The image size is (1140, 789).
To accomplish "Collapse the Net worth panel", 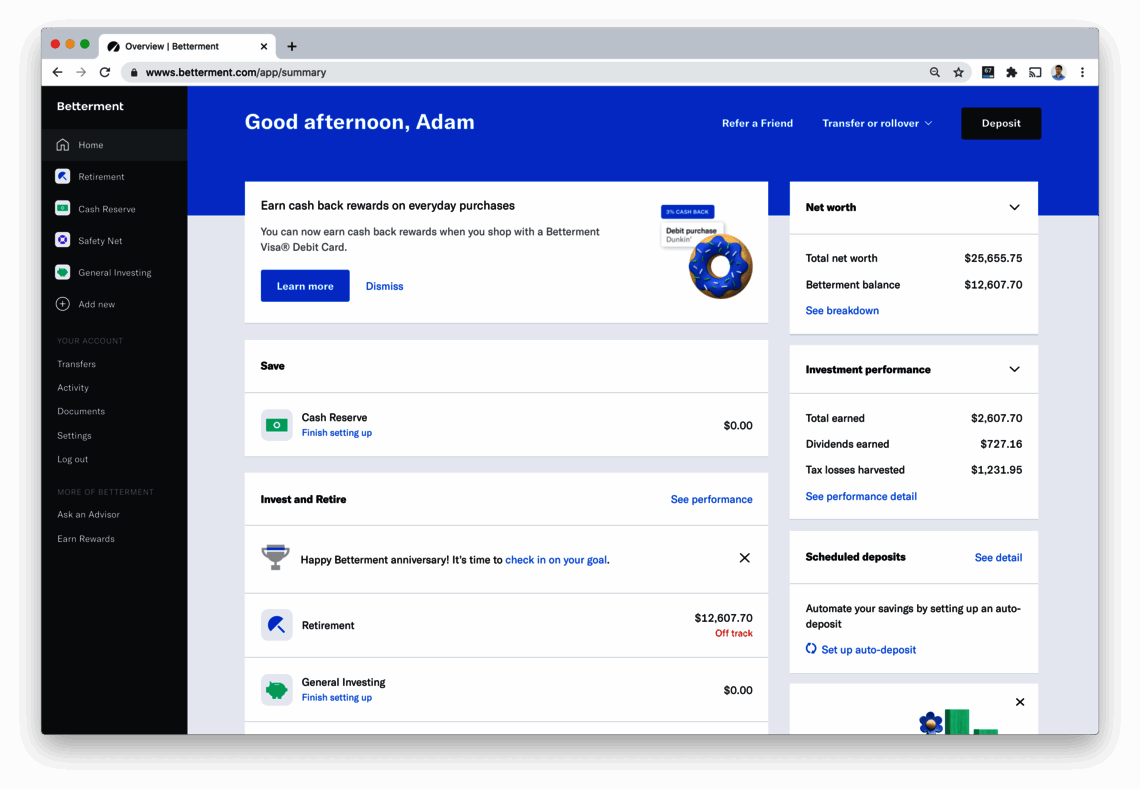I will pyautogui.click(x=1014, y=208).
